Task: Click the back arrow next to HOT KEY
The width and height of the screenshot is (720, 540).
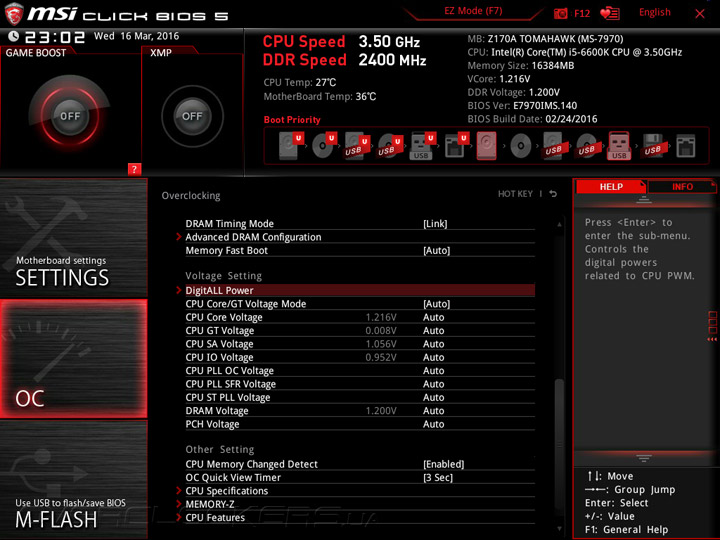Action: point(553,194)
